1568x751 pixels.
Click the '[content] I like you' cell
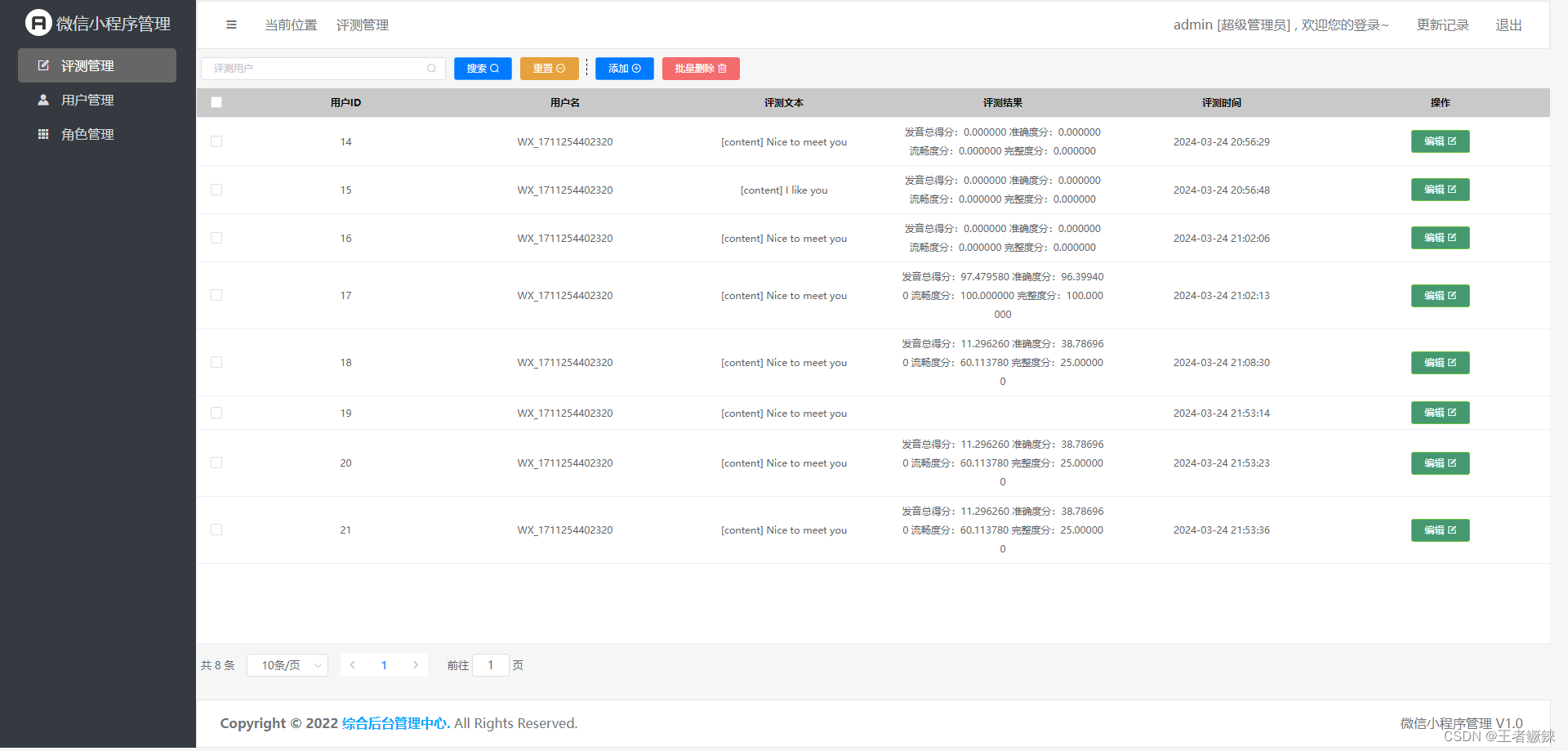click(784, 190)
